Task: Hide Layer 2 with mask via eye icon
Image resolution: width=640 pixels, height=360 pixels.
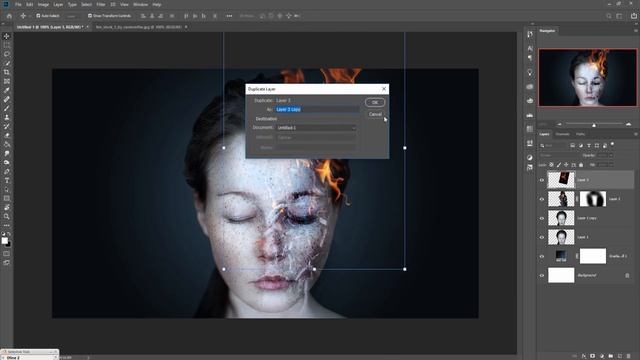Action: coord(542,199)
